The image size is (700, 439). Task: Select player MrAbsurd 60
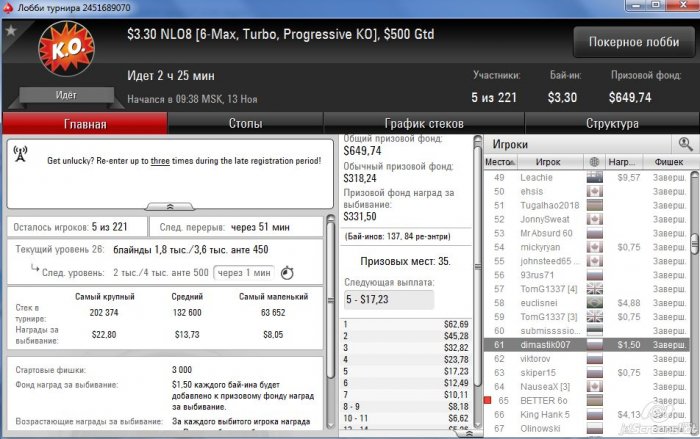pos(546,233)
